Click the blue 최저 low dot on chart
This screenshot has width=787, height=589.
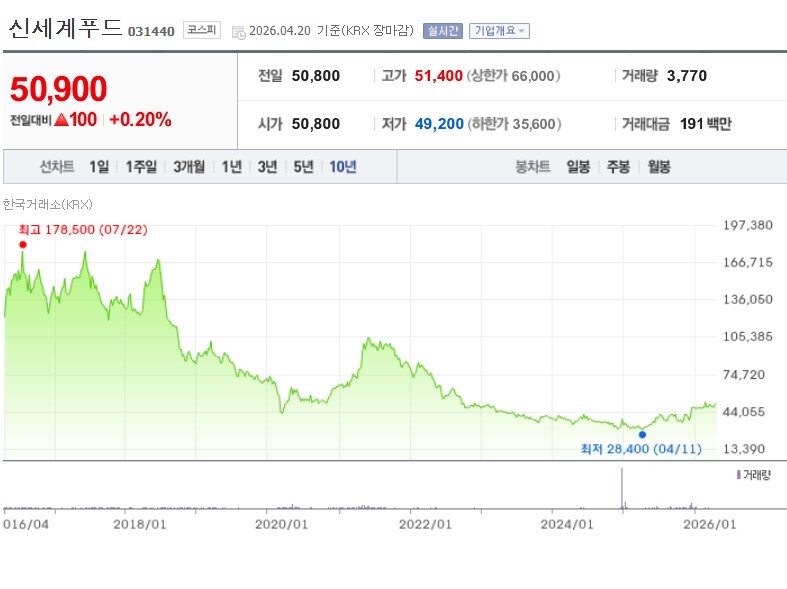tap(642, 434)
